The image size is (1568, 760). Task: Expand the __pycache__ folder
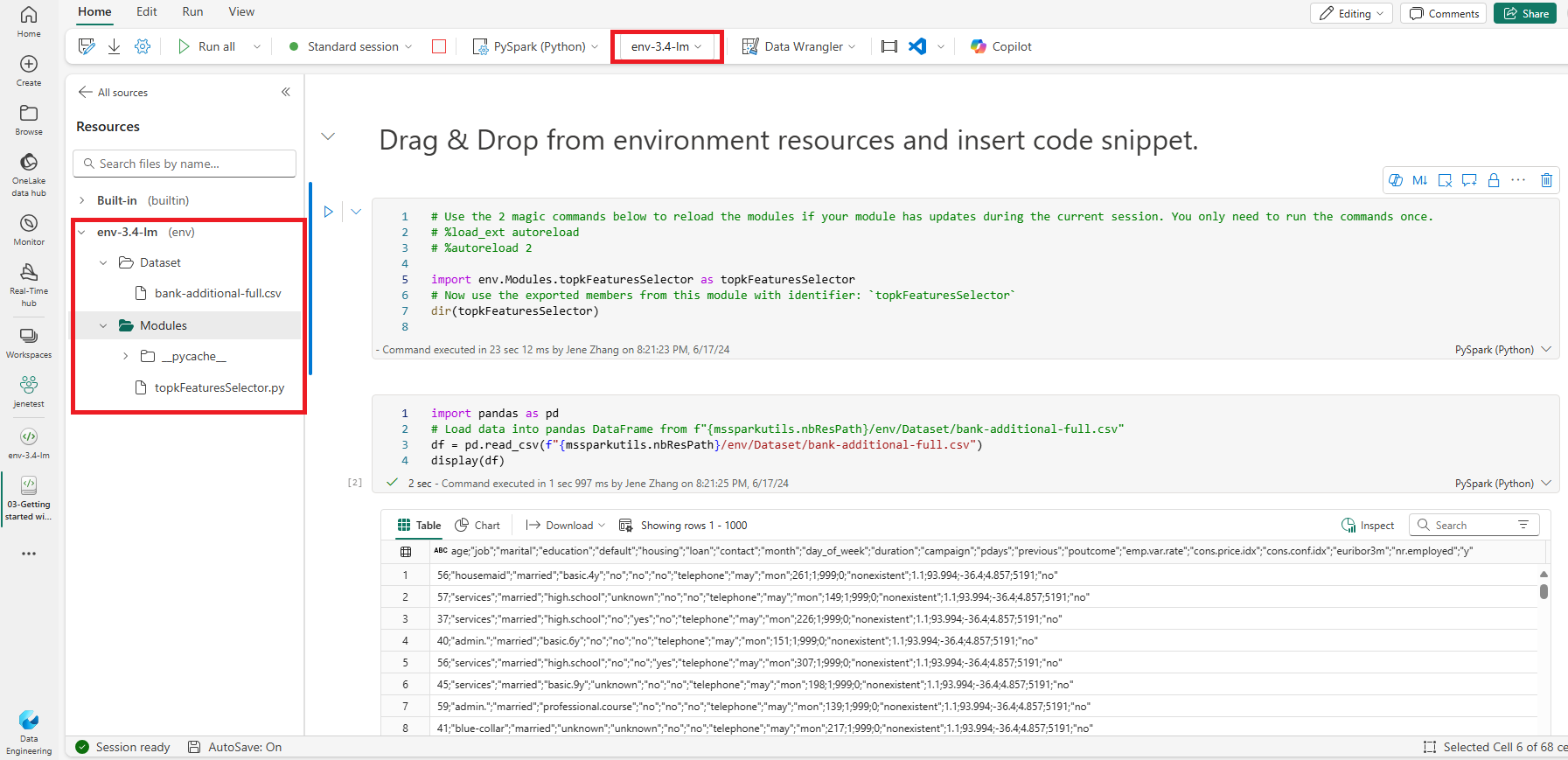click(x=126, y=356)
